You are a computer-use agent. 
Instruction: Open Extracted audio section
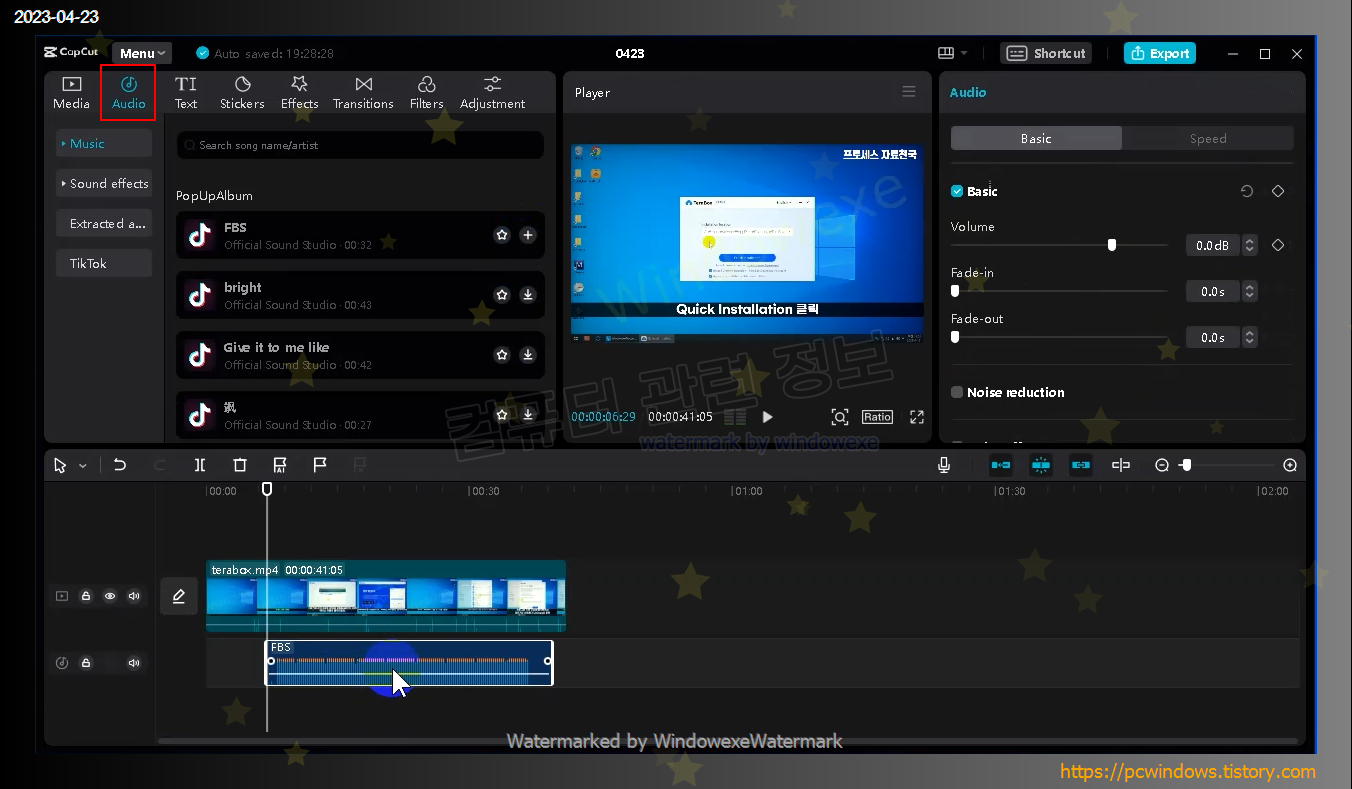point(104,224)
